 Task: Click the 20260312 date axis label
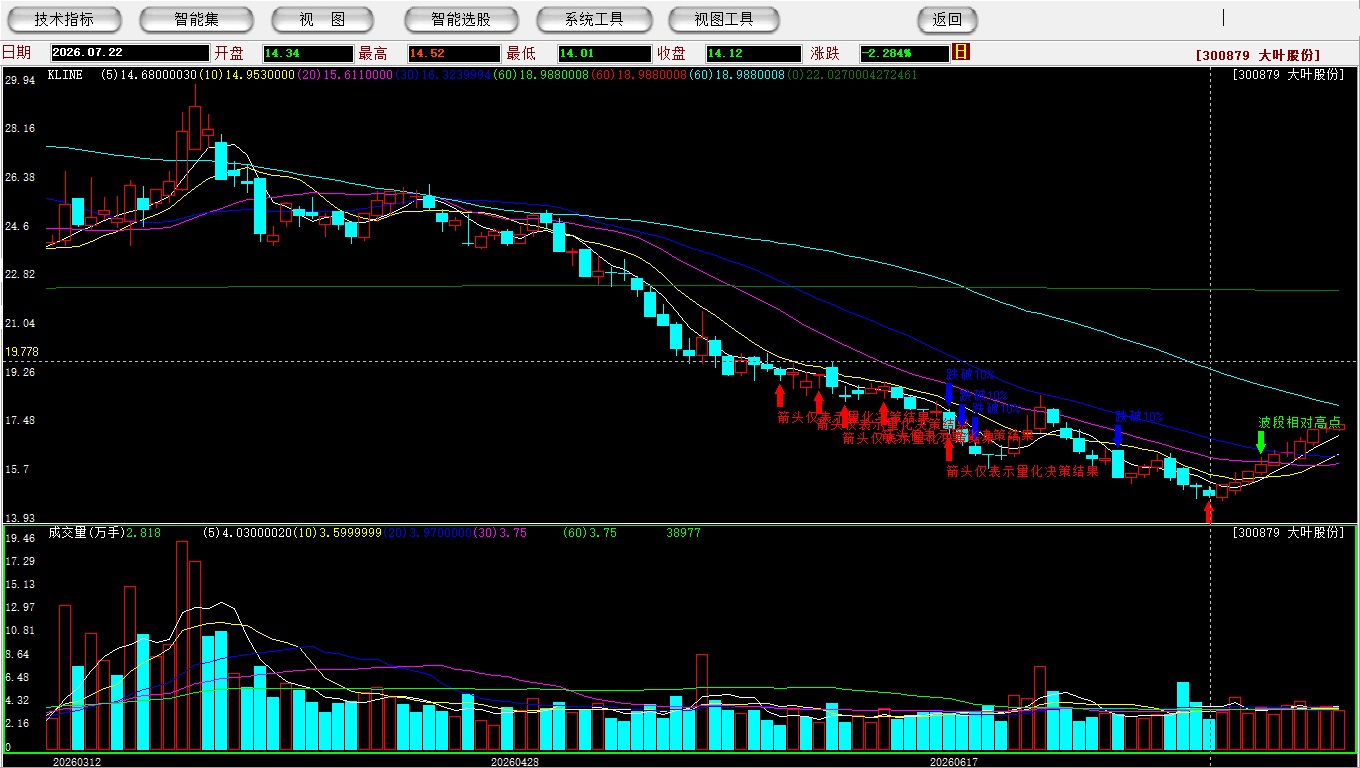coord(76,761)
